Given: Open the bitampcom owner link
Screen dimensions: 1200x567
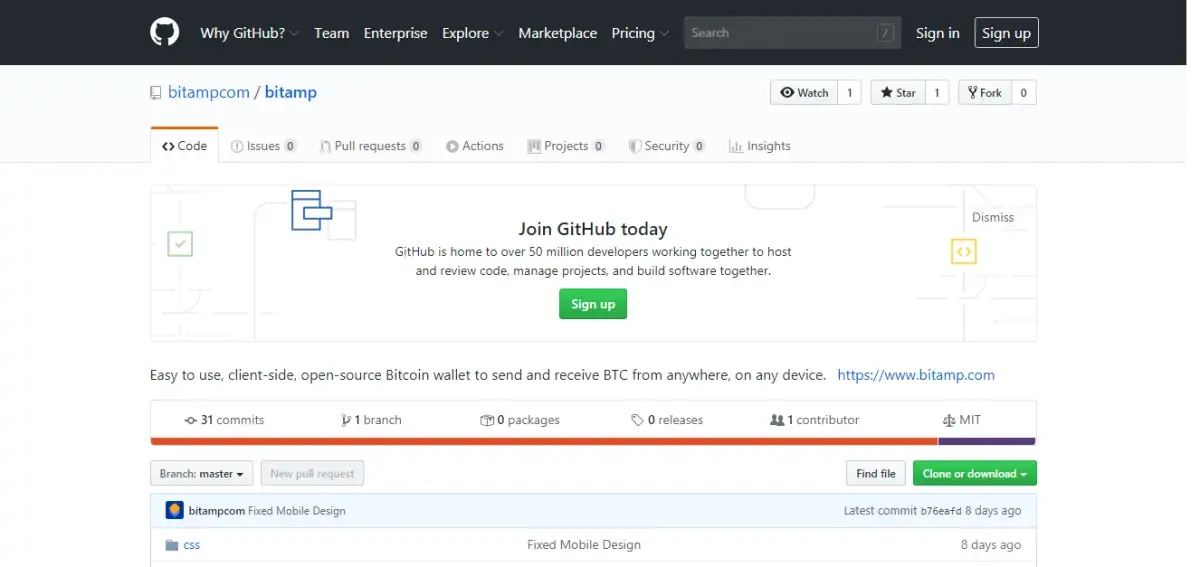Looking at the screenshot, I should click(x=207, y=92).
